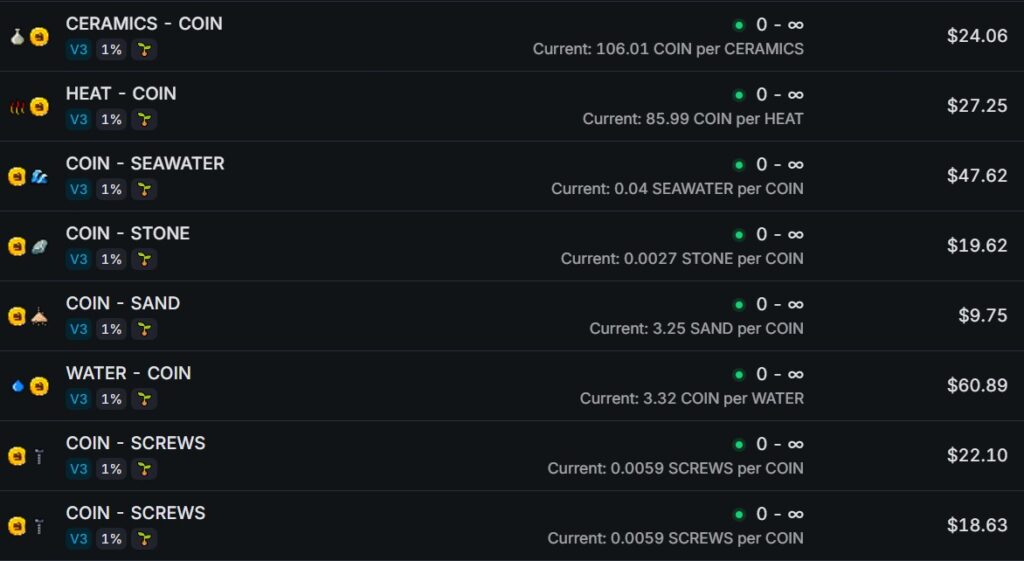Open the CERAMICS - COIN position

144,23
